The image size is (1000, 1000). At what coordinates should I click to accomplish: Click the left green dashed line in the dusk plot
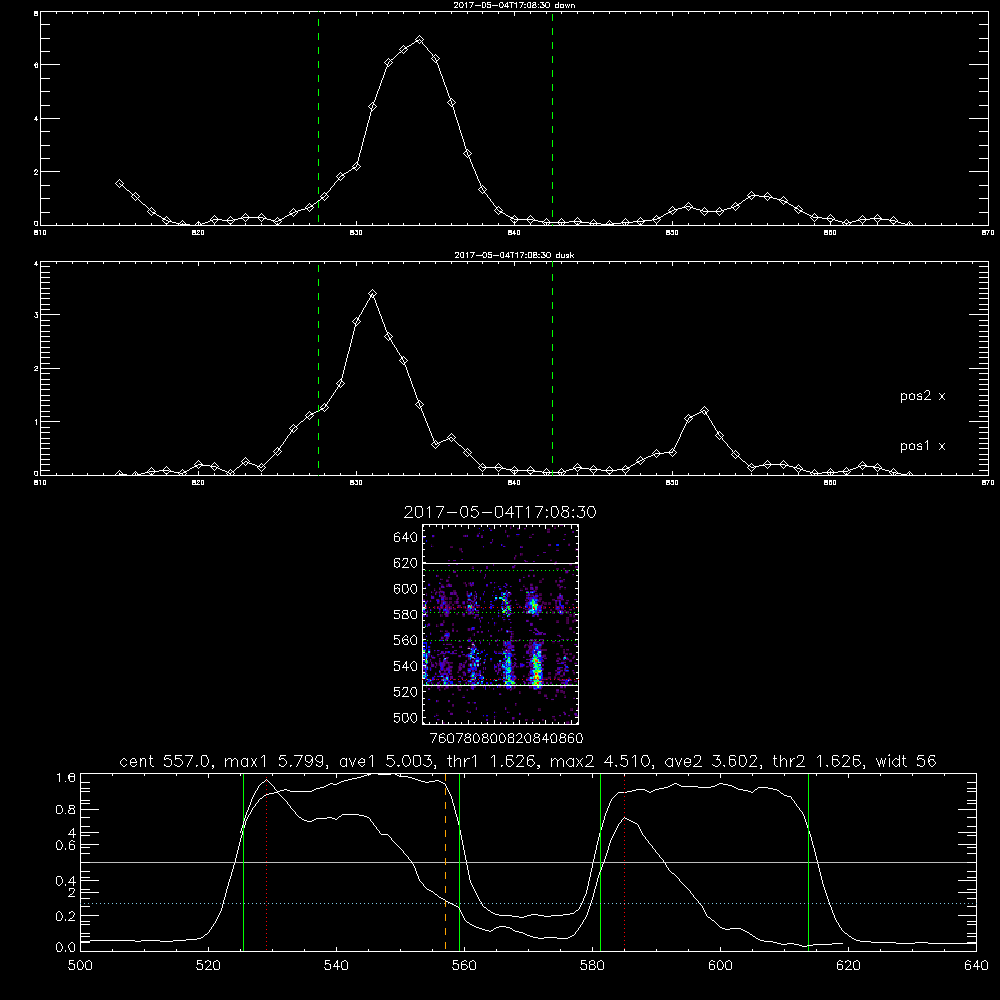point(318,368)
